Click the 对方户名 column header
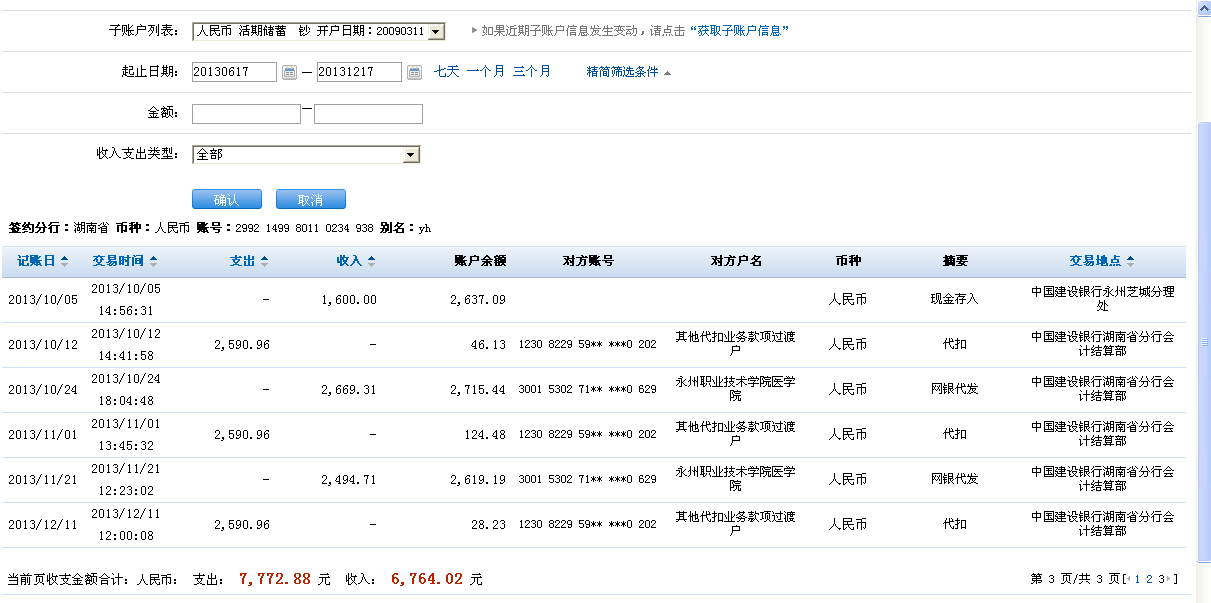Screen dimensions: 1211x603 pyautogui.click(x=736, y=261)
